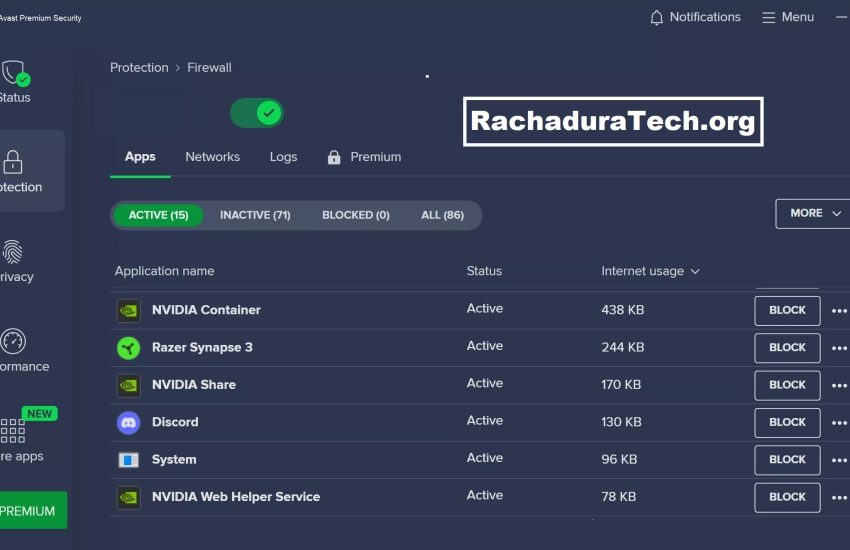Open the Performance gauge icon in sidebar
Viewport: 850px width, 550px height.
(x=13, y=341)
